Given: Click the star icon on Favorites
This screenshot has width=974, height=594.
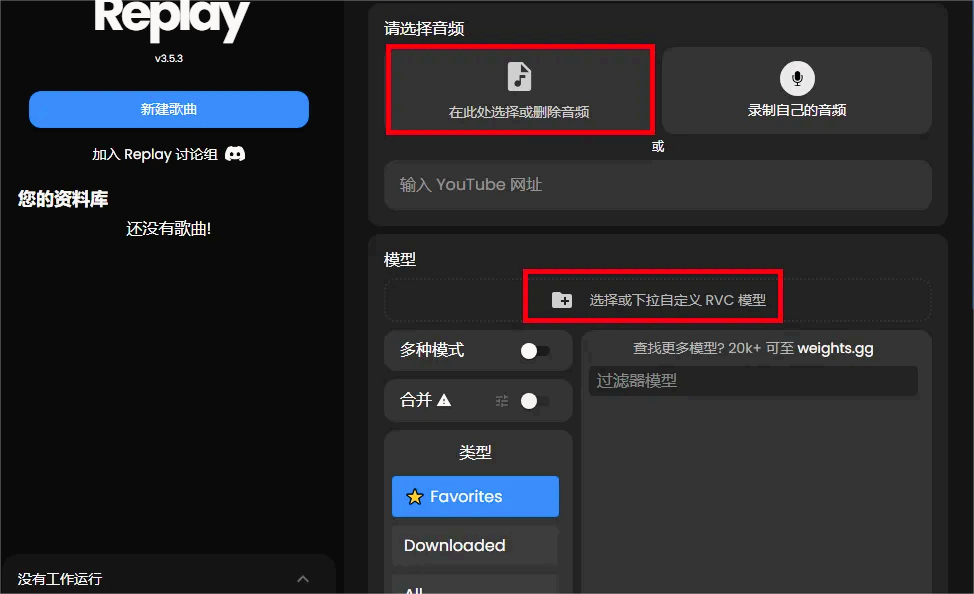Looking at the screenshot, I should [x=415, y=497].
